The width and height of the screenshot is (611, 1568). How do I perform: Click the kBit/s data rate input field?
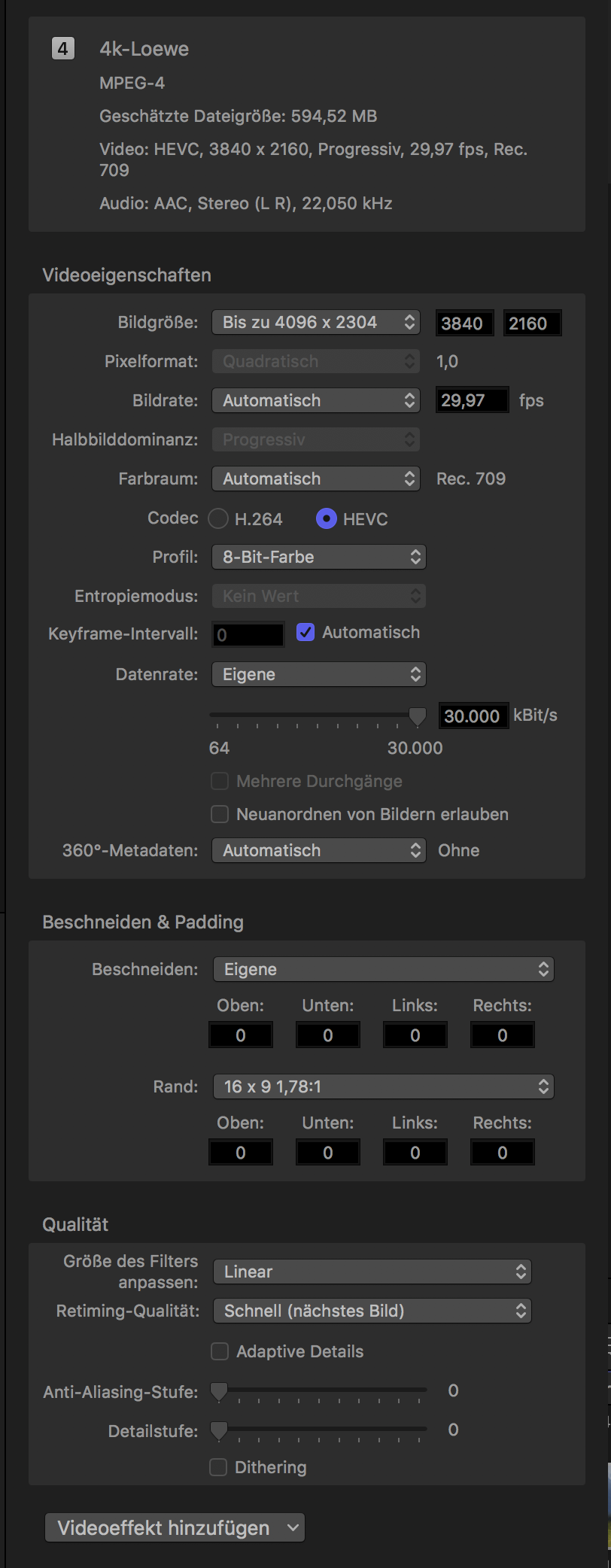(472, 716)
